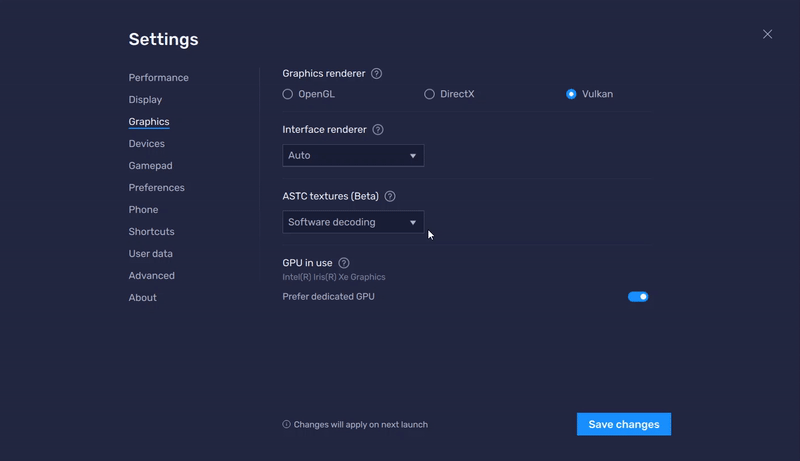Click help icon next to ASTC textures
The image size is (800, 461).
tap(390, 197)
